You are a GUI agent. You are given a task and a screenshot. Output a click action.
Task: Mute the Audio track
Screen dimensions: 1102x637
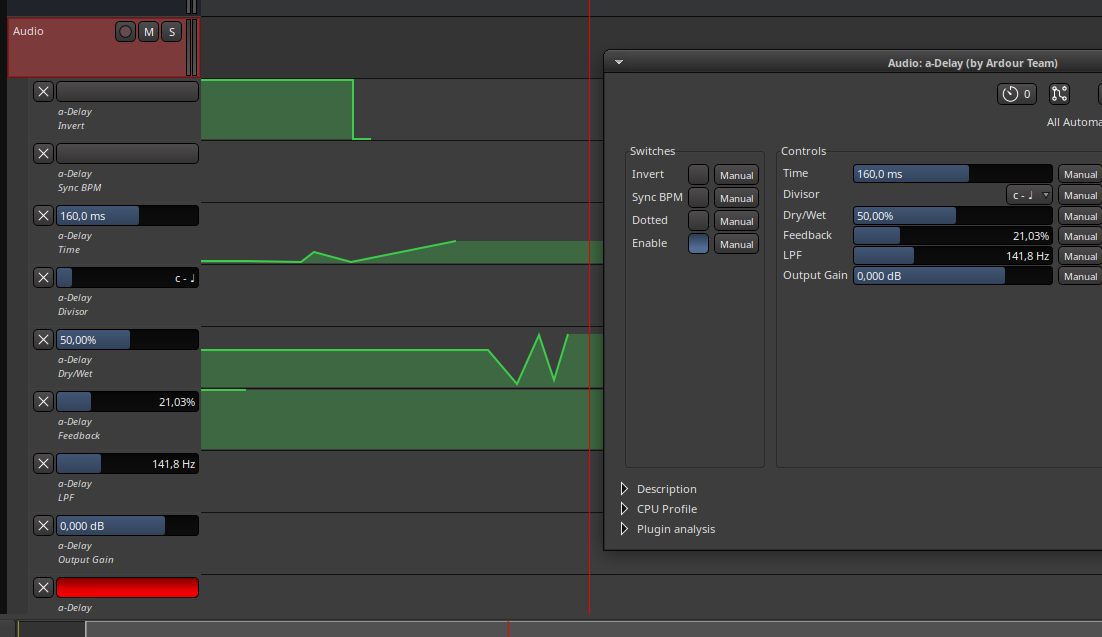(148, 32)
